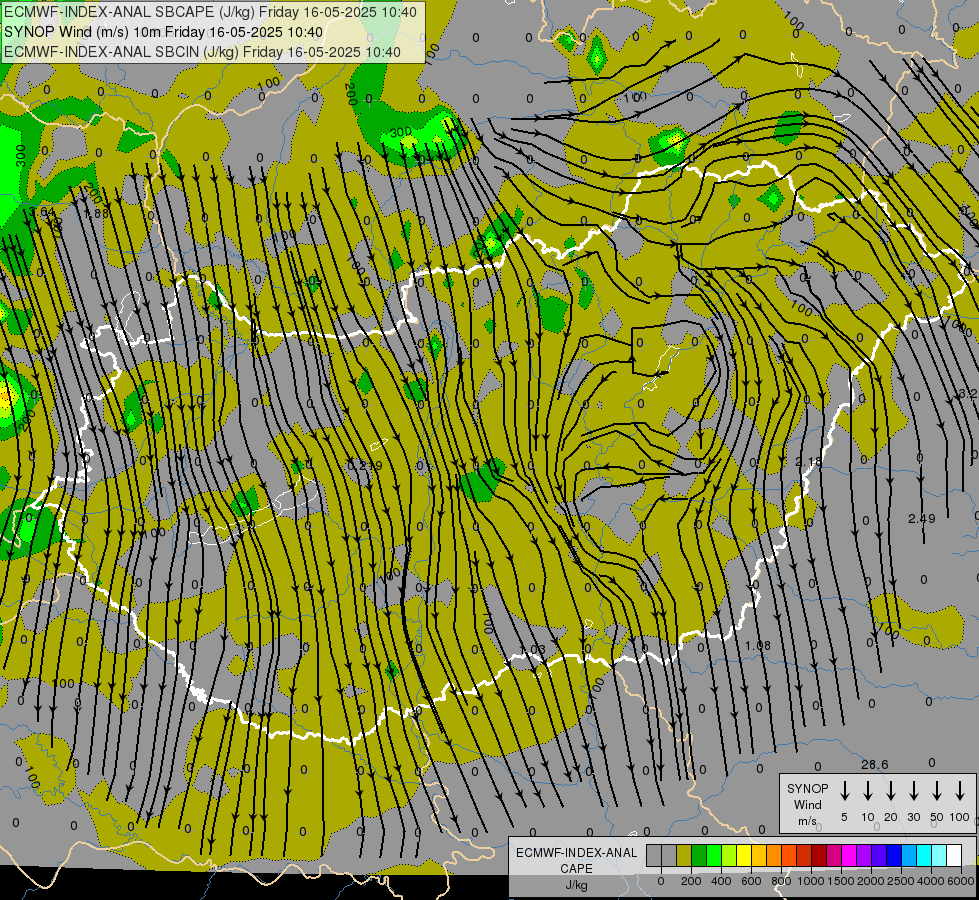Click the '1500' tick on the color scale

[x=841, y=881]
